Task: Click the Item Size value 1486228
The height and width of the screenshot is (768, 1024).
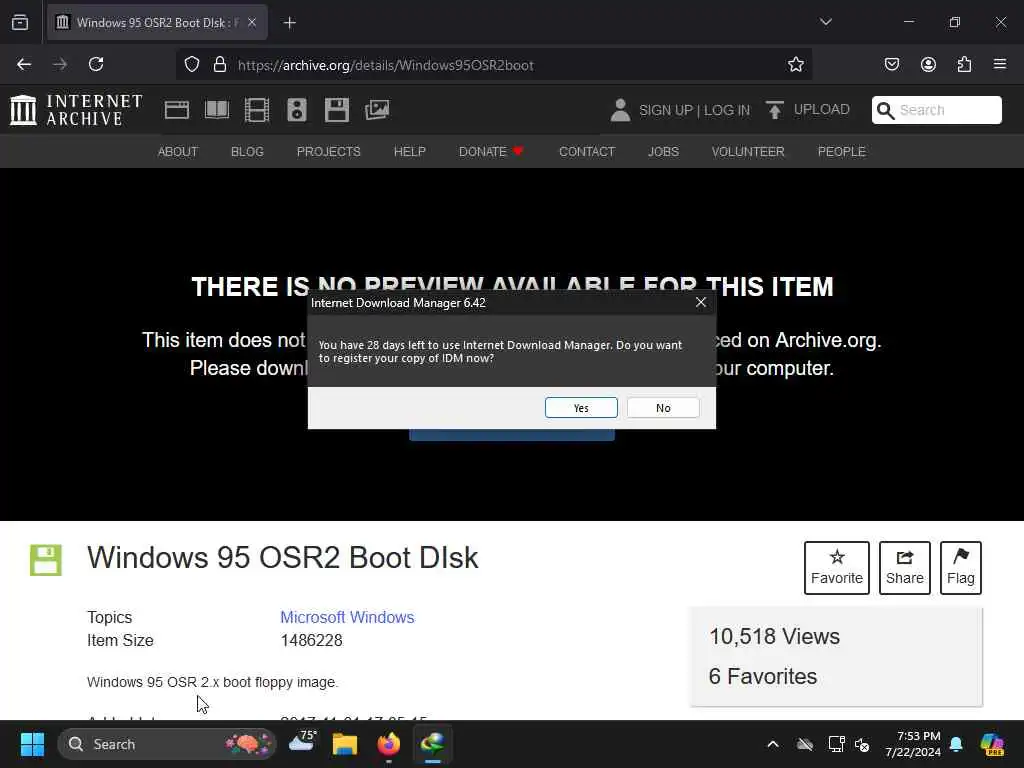Action: tap(312, 640)
